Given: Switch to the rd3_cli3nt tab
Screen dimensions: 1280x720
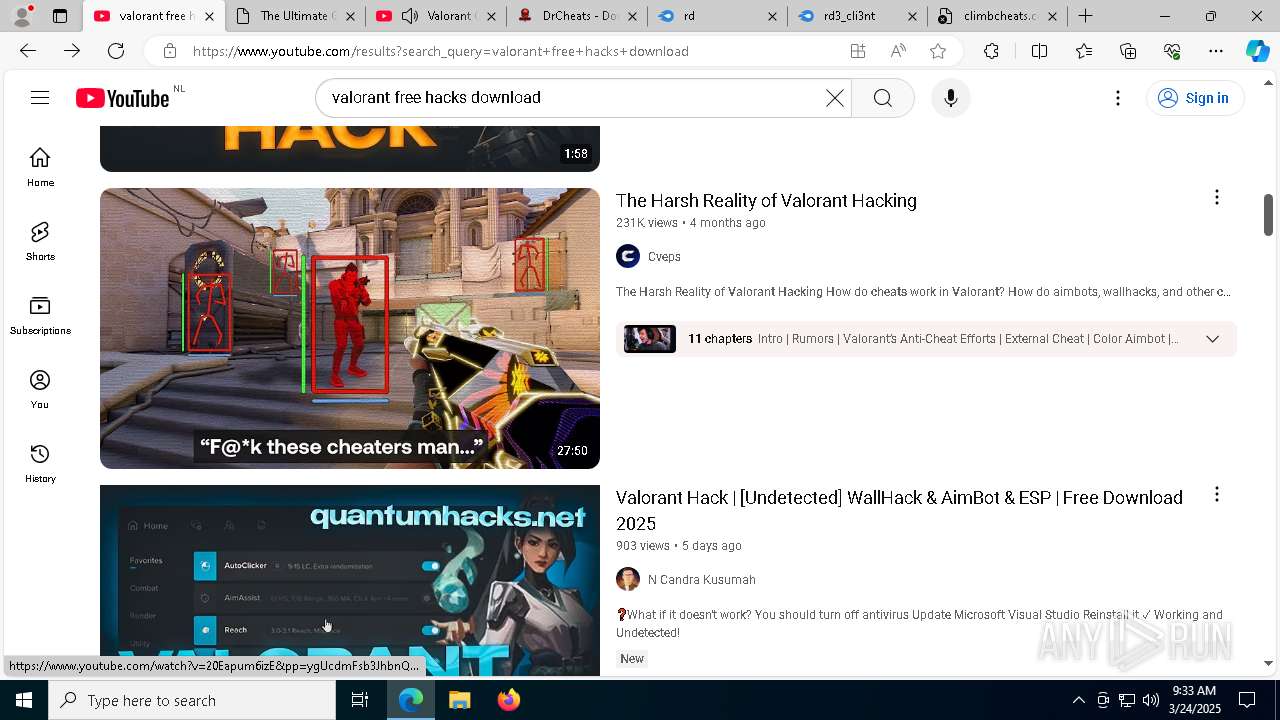Looking at the screenshot, I should [x=857, y=16].
